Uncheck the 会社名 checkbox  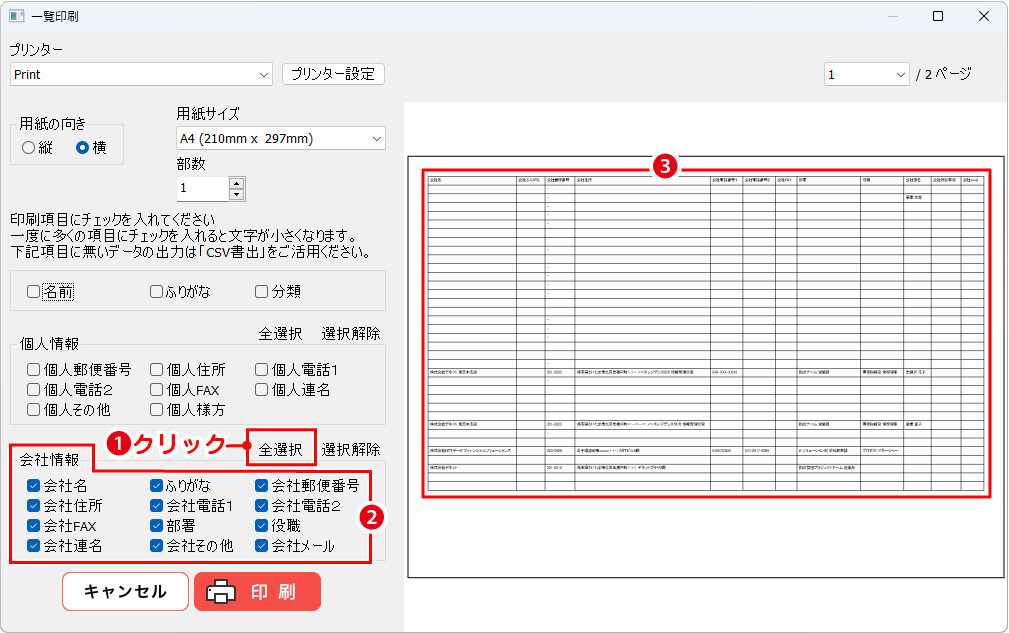(x=34, y=486)
